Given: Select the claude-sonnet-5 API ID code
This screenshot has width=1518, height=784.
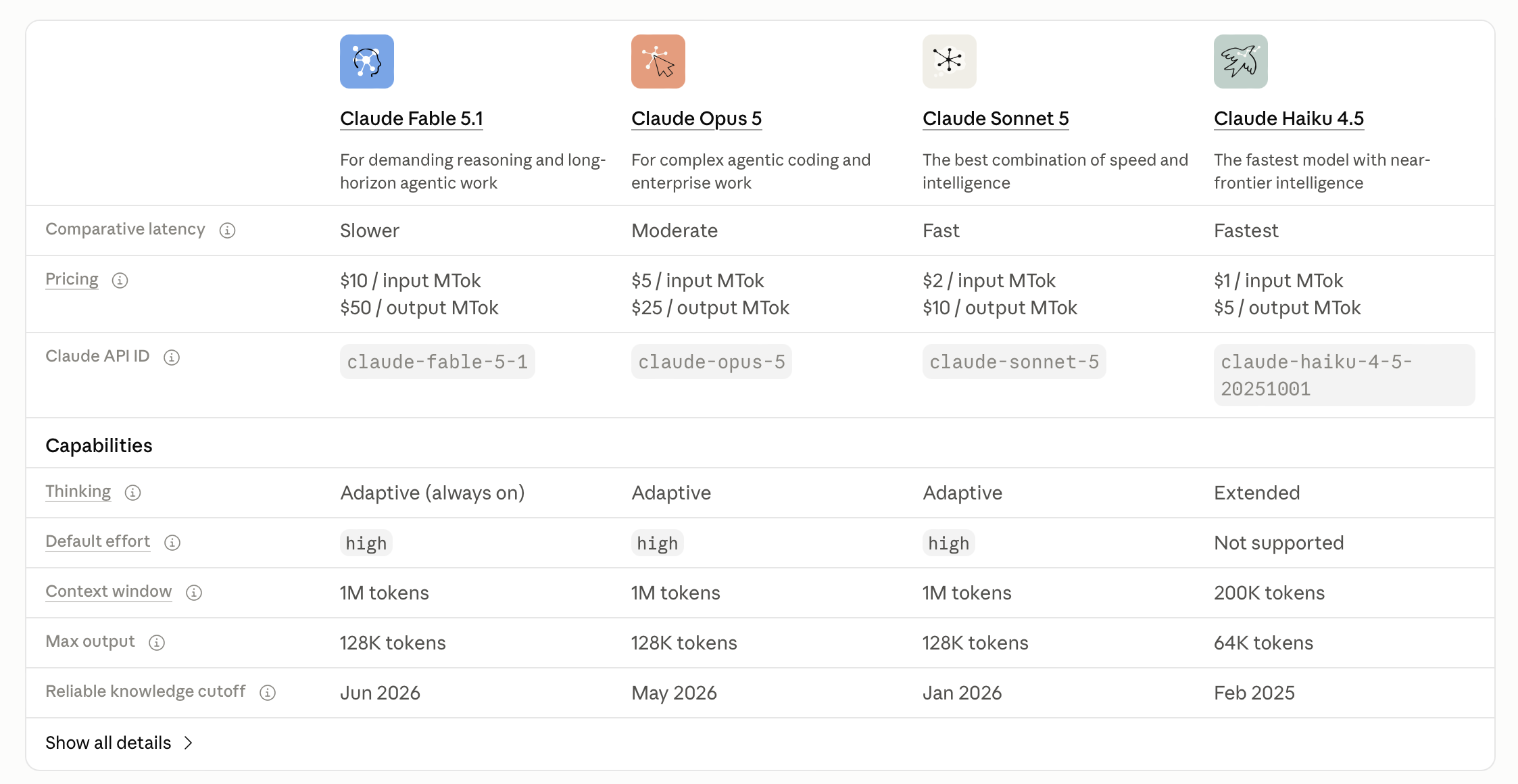Looking at the screenshot, I should (x=1014, y=362).
